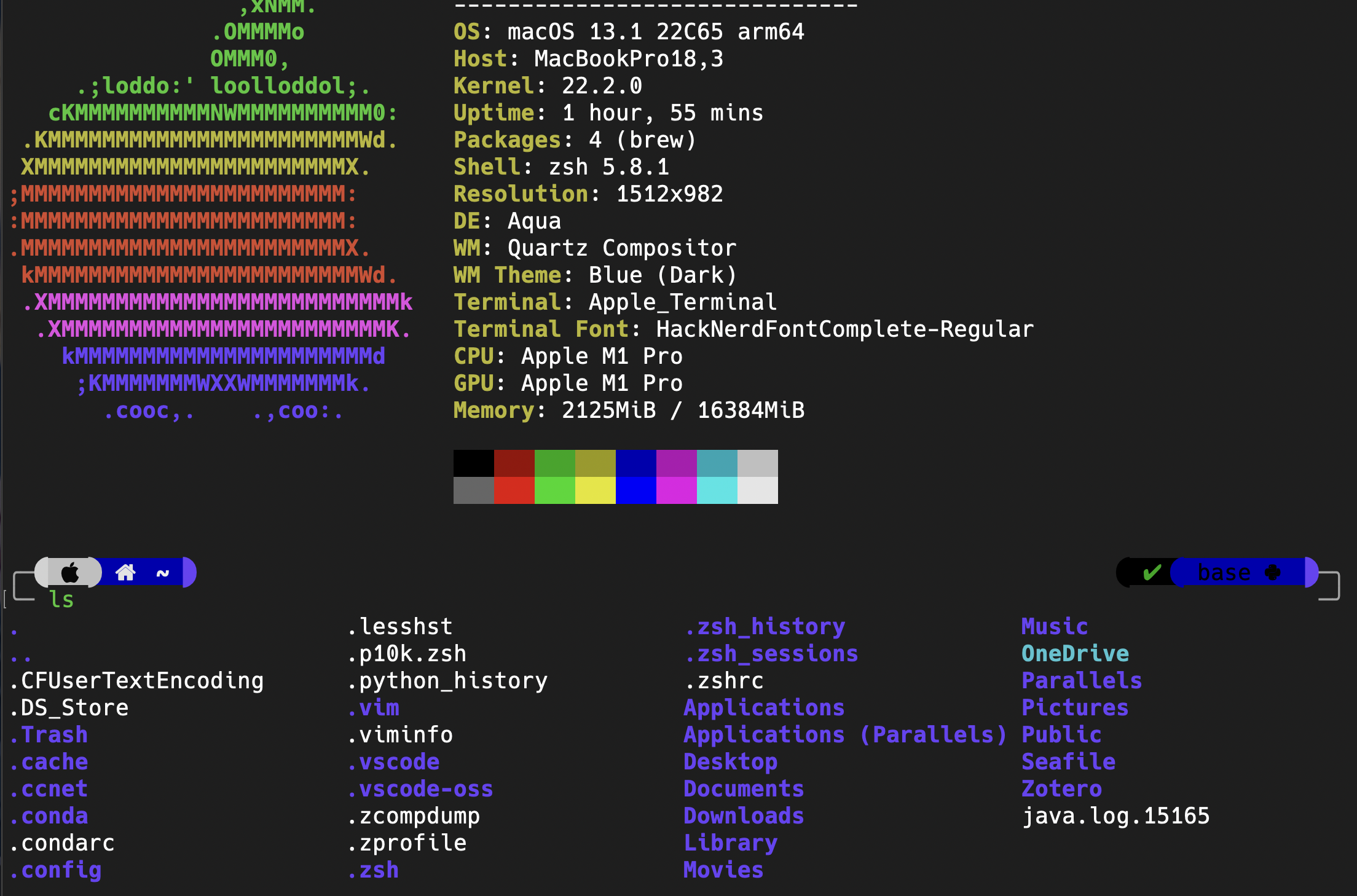Image resolution: width=1357 pixels, height=896 pixels.
Task: Click the Zotero directory name
Action: [x=1061, y=789]
